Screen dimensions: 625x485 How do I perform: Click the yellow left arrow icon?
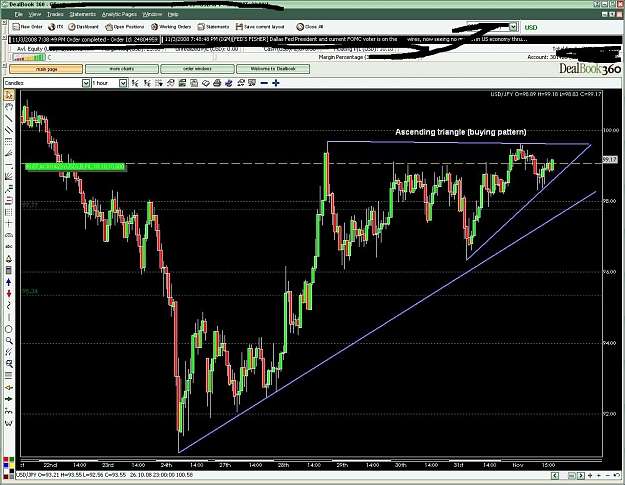click(x=9, y=387)
